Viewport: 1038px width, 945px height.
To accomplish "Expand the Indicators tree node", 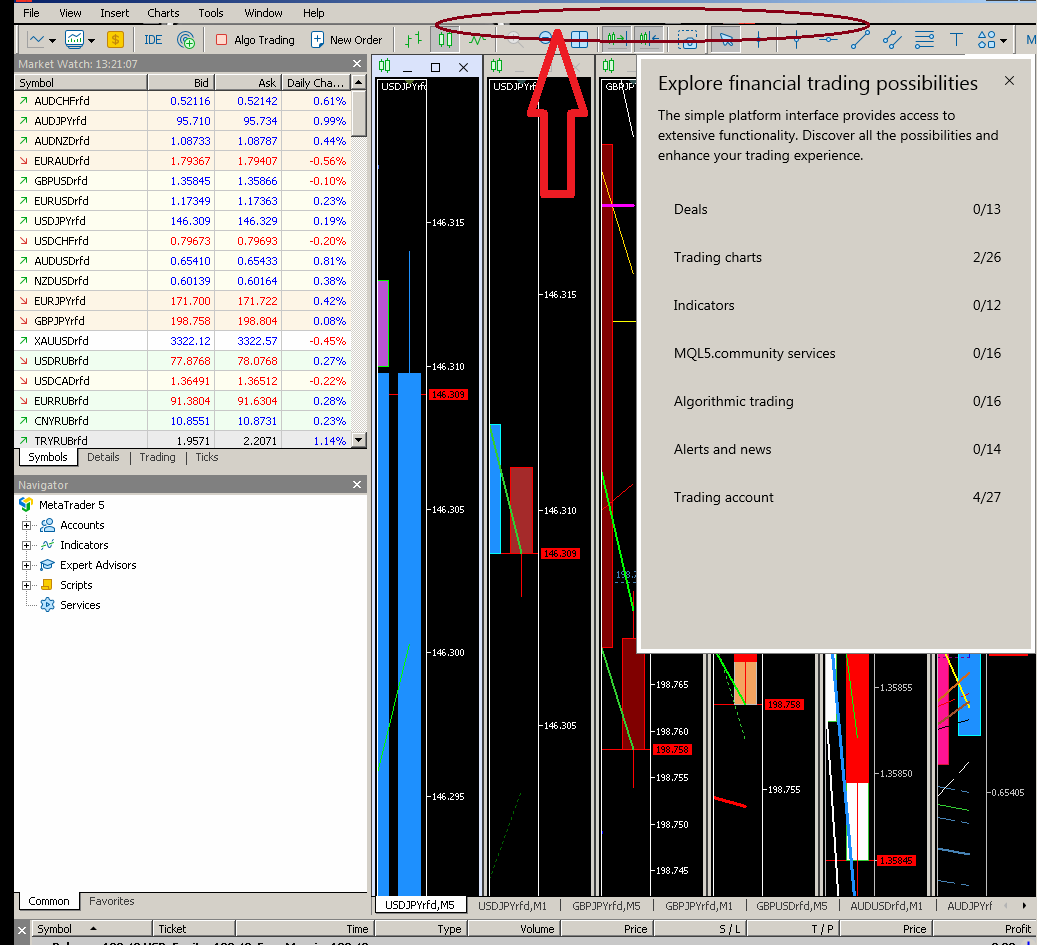I will point(26,545).
